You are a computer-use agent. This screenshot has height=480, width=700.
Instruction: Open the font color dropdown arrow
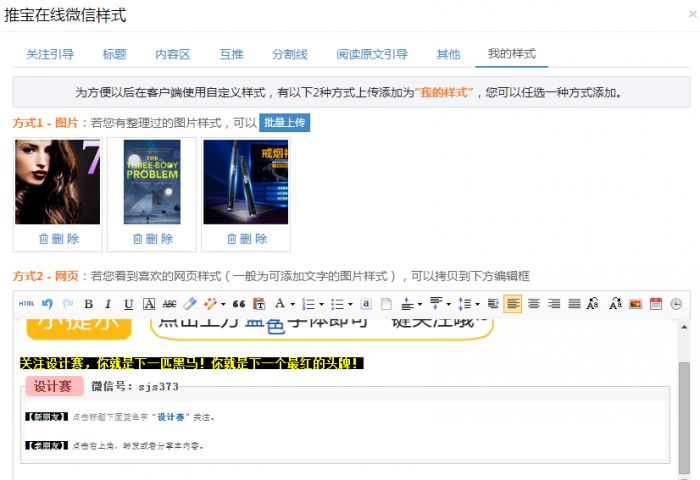(292, 305)
